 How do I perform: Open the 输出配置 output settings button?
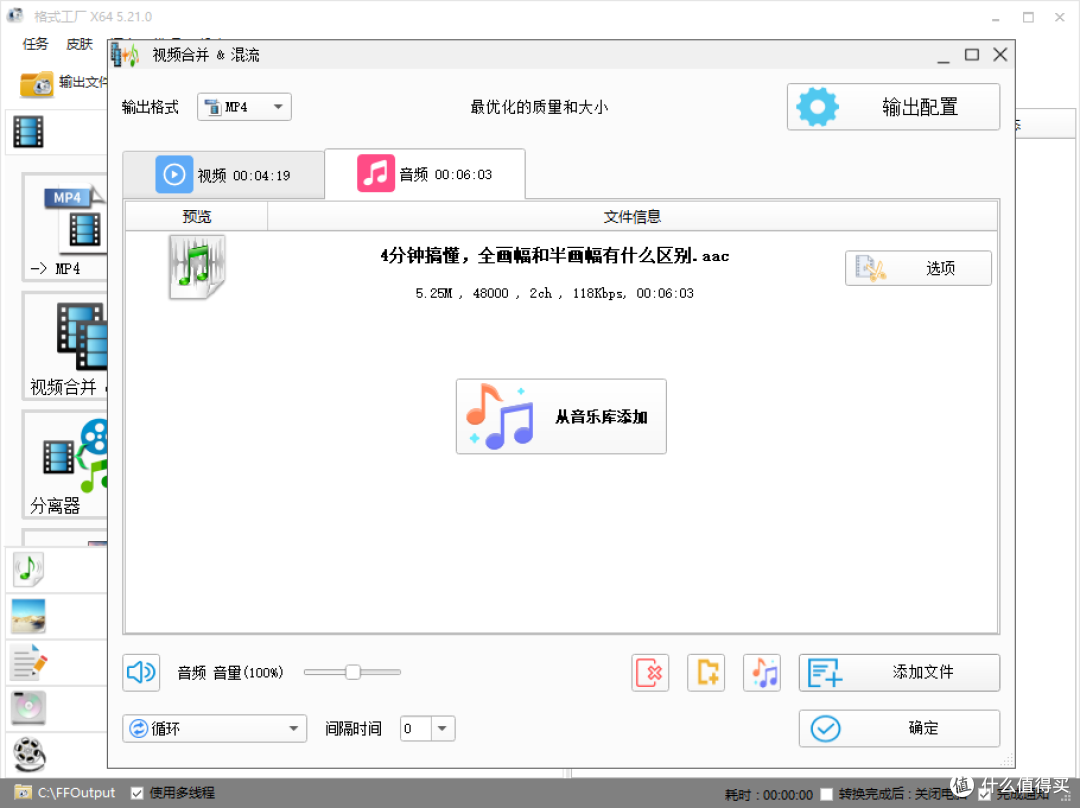[x=893, y=107]
